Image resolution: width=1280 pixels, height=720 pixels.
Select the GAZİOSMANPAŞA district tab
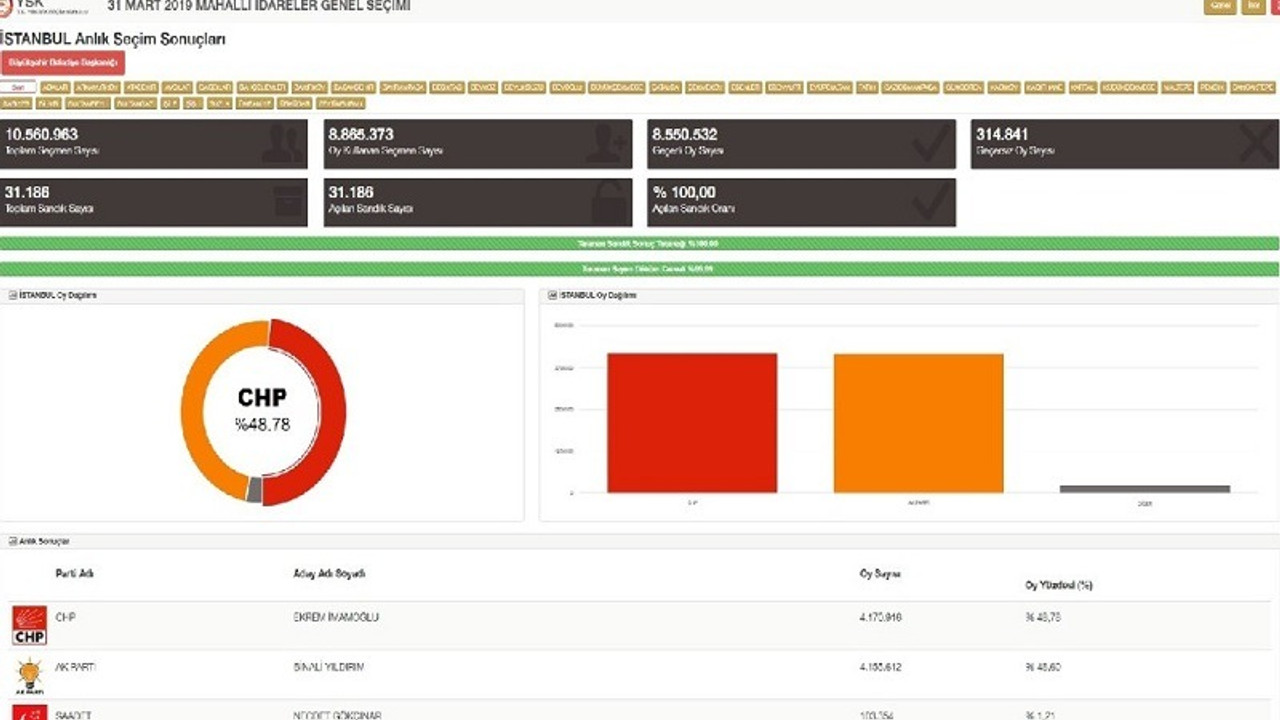pyautogui.click(x=910, y=88)
